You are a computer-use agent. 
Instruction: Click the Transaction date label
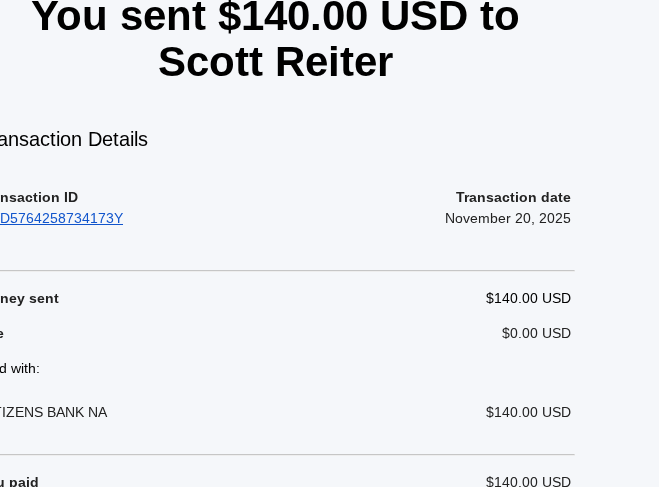pos(513,197)
